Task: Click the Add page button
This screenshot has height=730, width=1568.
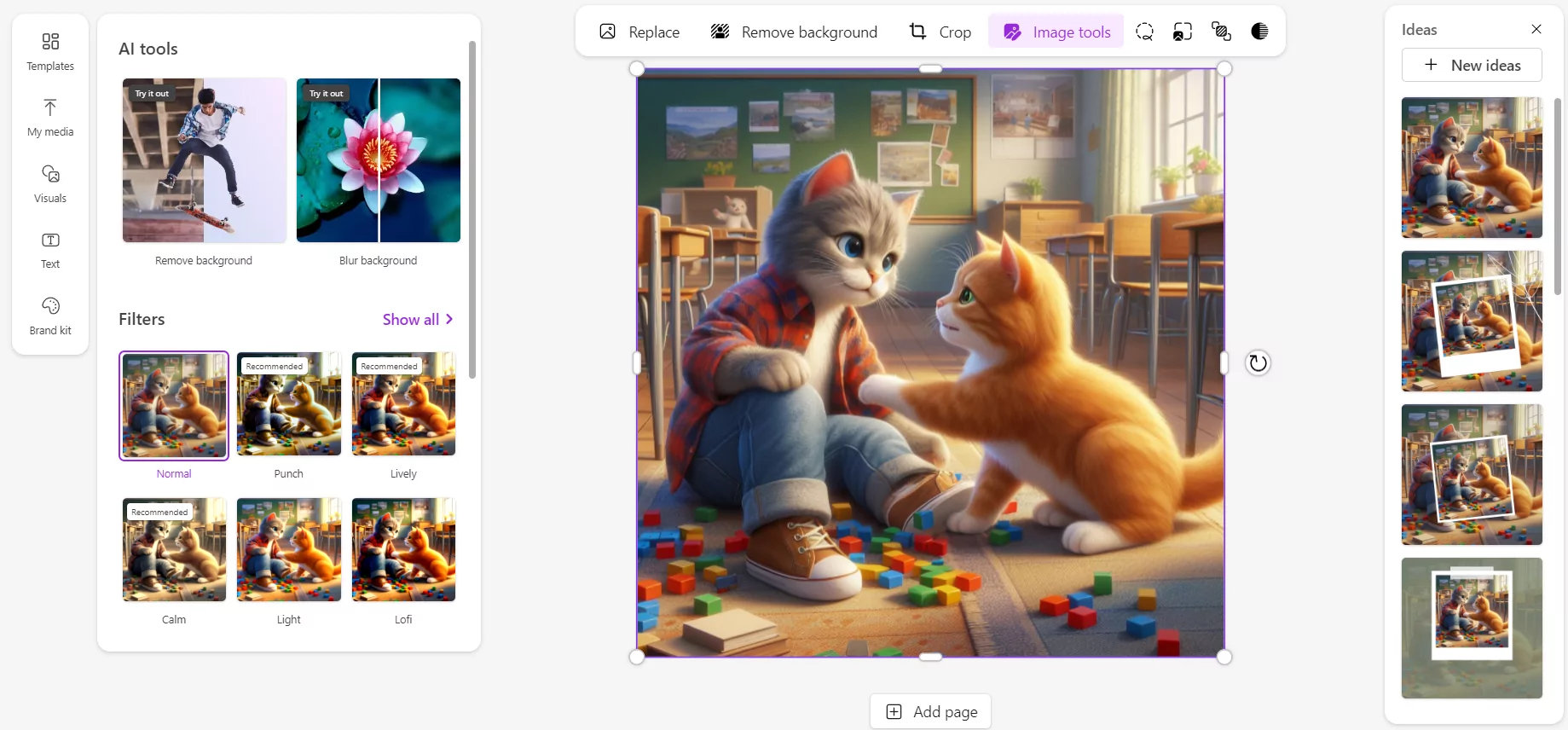Action: click(x=931, y=711)
